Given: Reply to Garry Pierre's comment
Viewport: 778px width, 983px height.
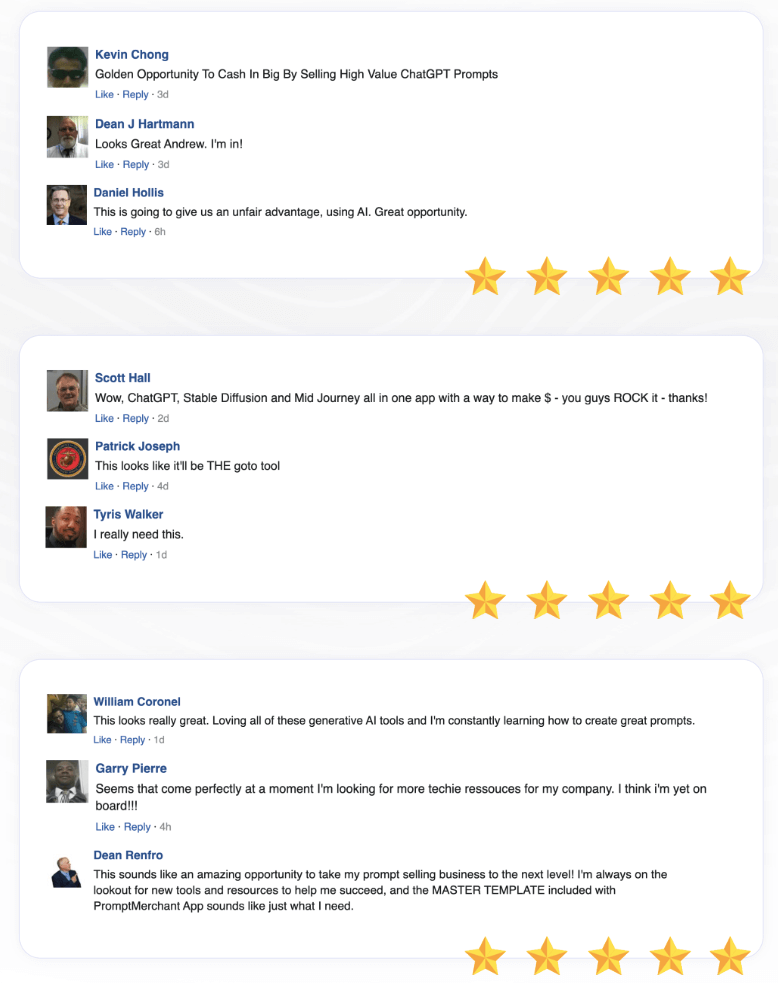Looking at the screenshot, I should point(137,827).
